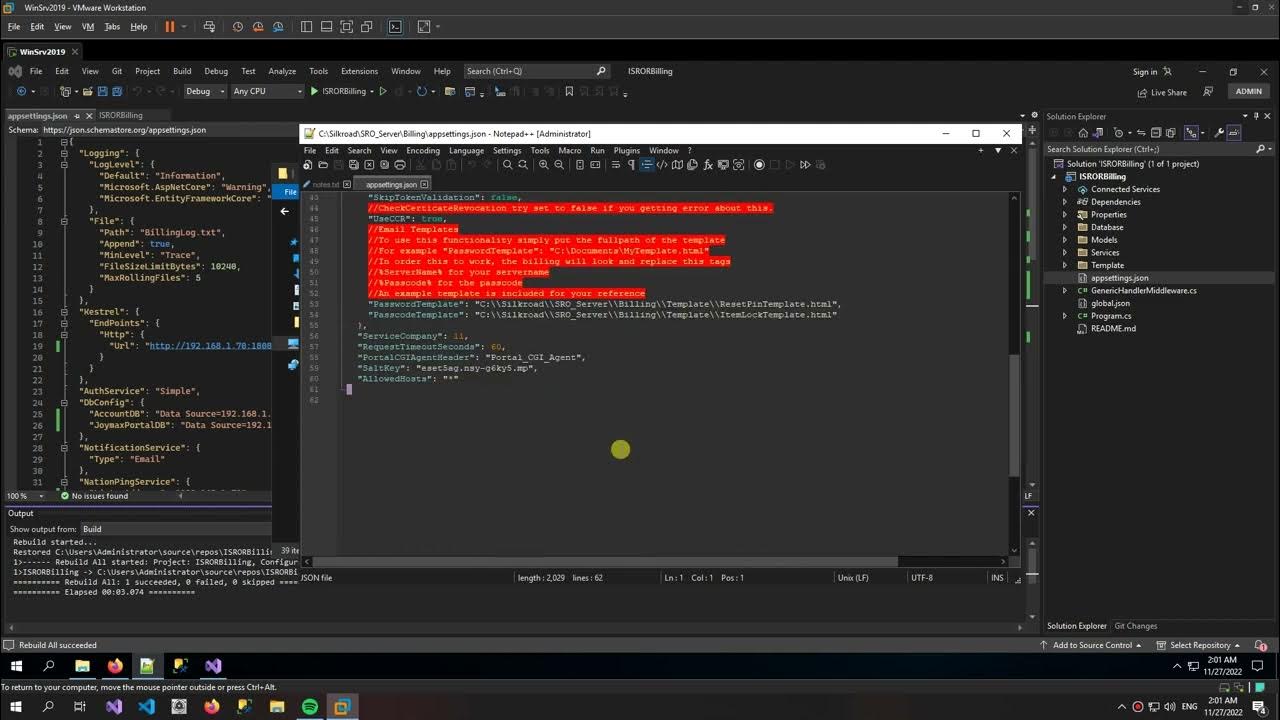Open the Debug configuration dropdown

(206, 91)
